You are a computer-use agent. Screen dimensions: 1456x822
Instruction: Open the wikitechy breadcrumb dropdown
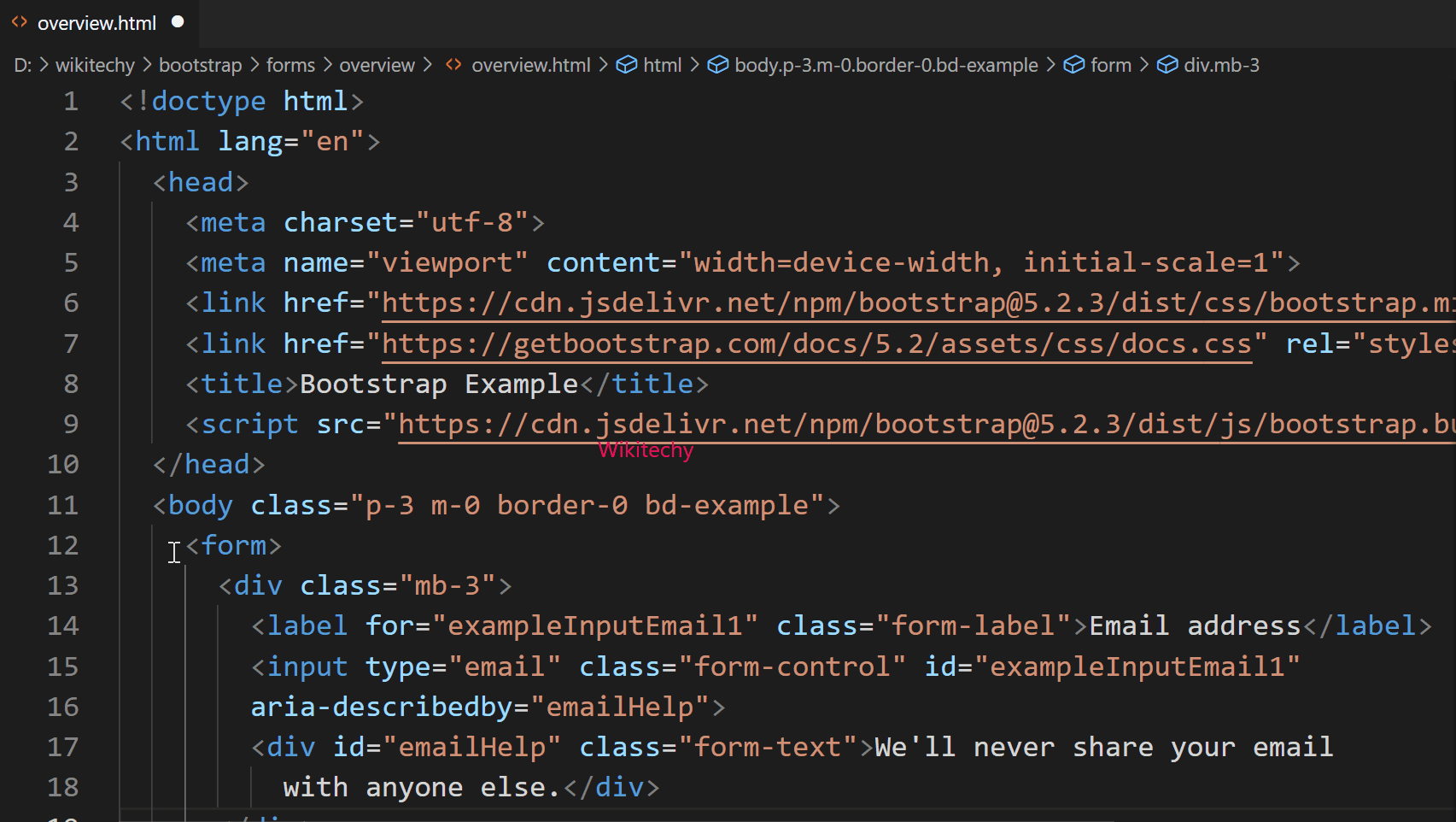coord(94,64)
